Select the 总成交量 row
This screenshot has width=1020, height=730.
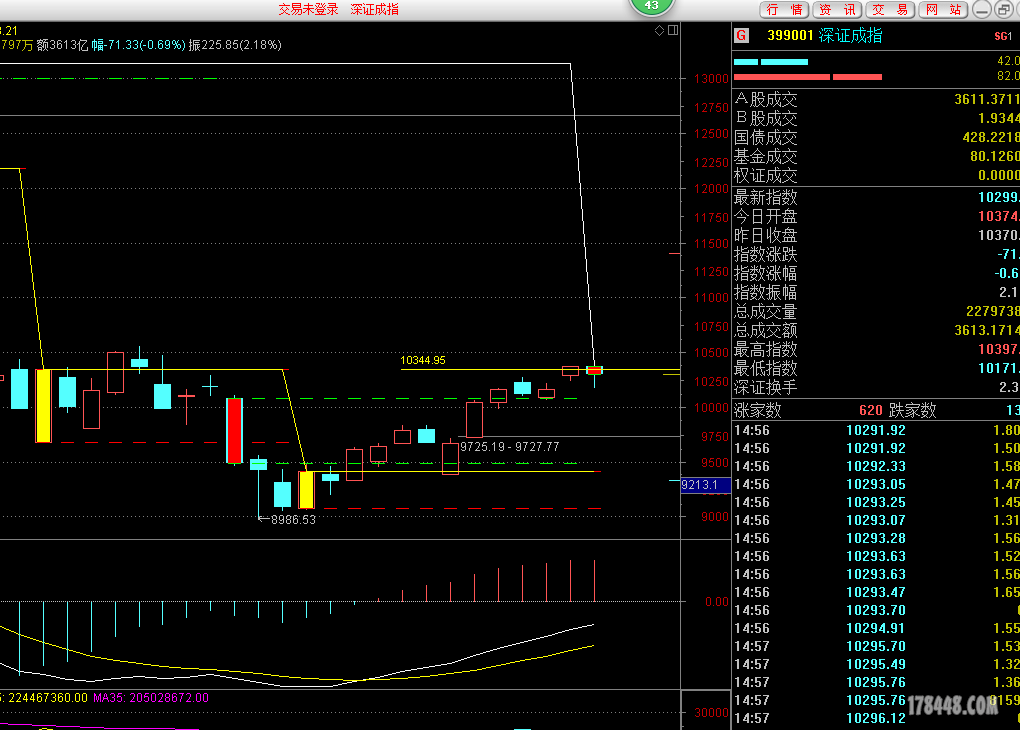coord(876,312)
